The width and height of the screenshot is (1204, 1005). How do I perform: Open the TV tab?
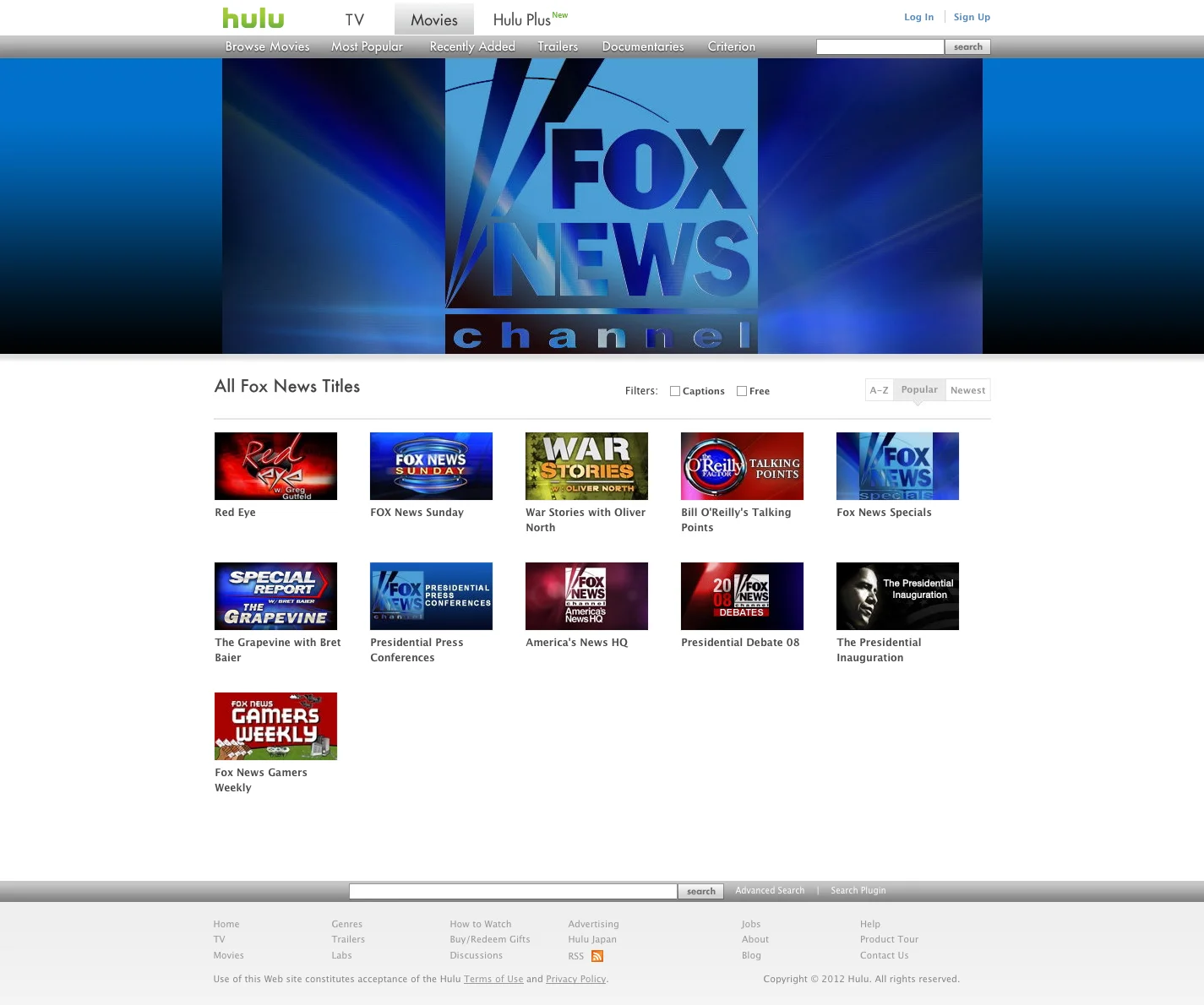pyautogui.click(x=355, y=19)
